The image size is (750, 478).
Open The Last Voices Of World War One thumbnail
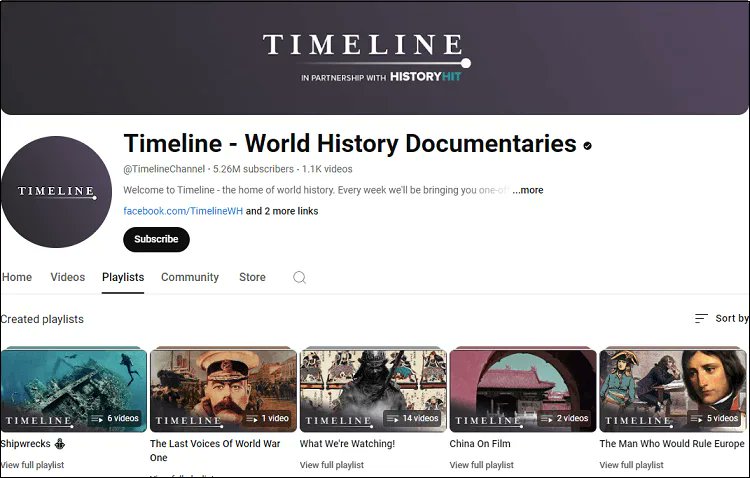coord(223,389)
